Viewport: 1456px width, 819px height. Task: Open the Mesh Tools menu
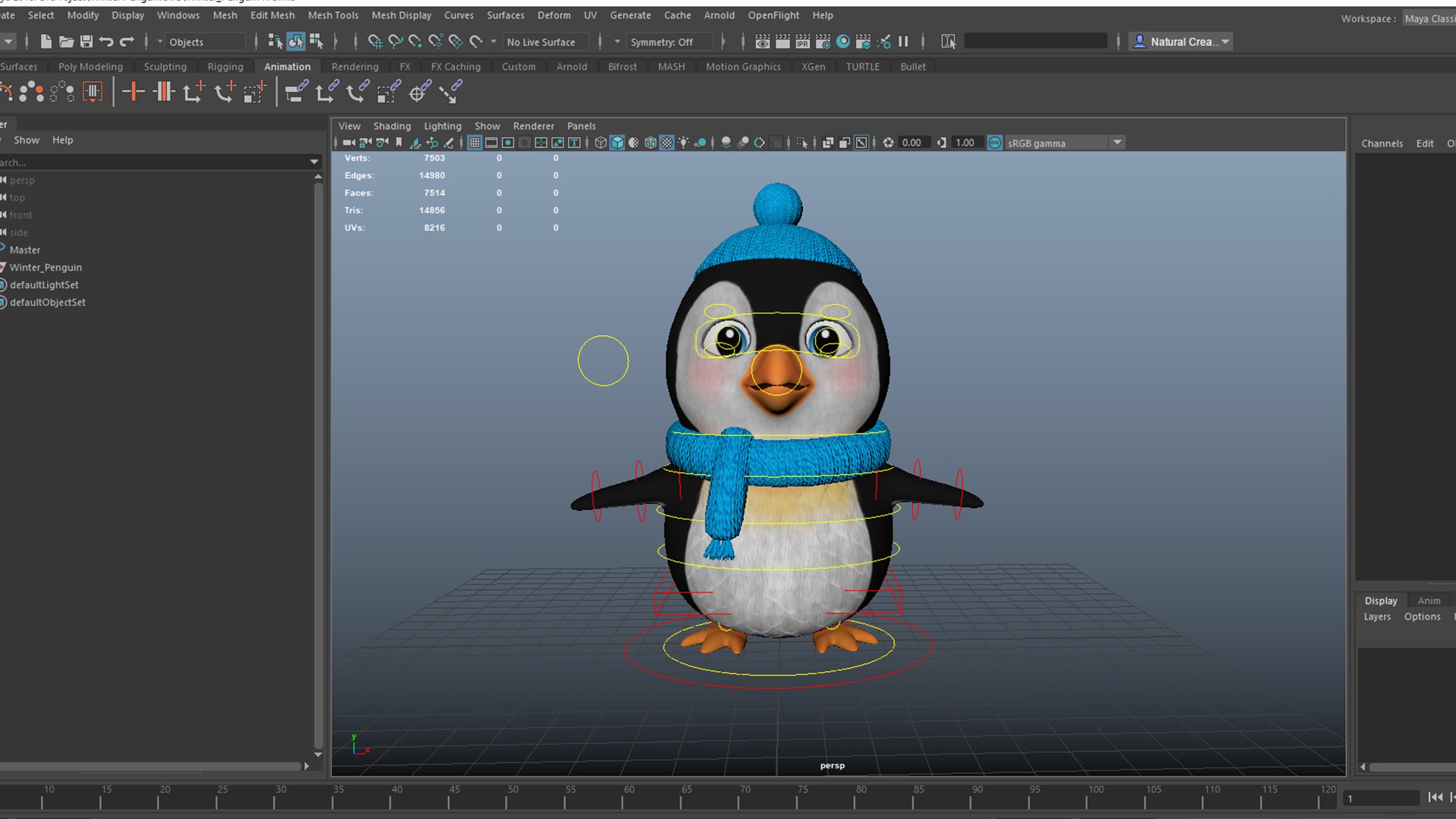333,15
